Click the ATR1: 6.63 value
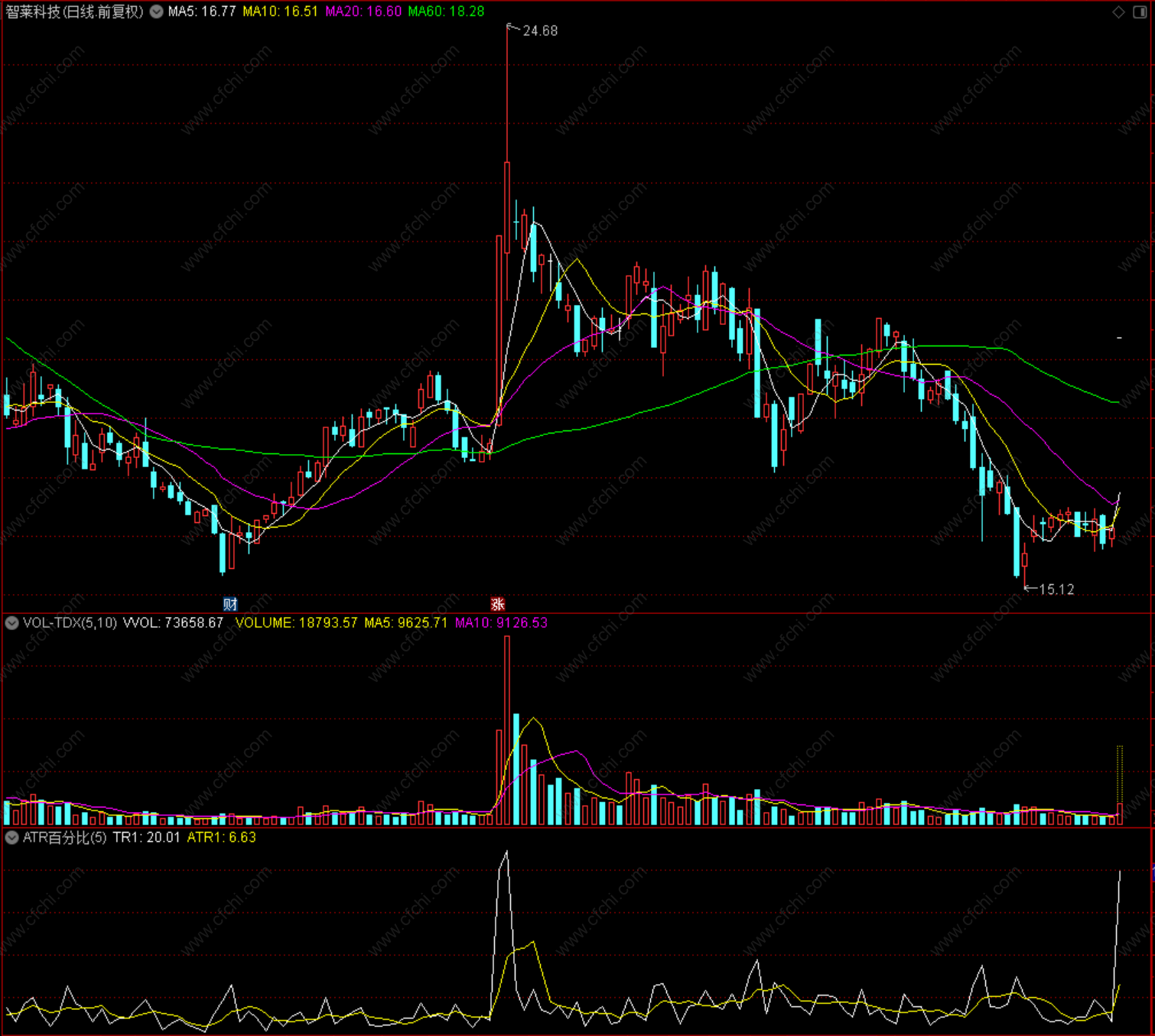Image resolution: width=1155 pixels, height=1036 pixels. [x=222, y=837]
